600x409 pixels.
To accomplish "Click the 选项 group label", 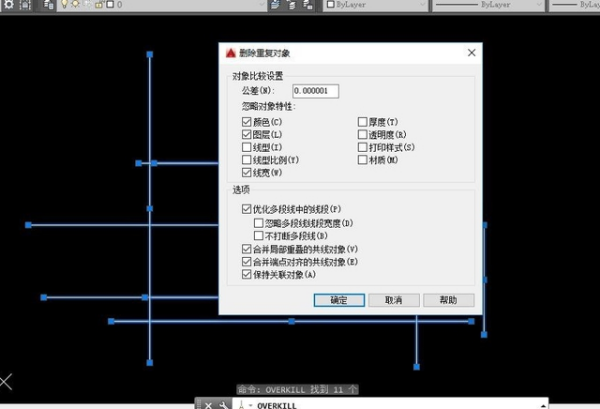I will (x=241, y=190).
